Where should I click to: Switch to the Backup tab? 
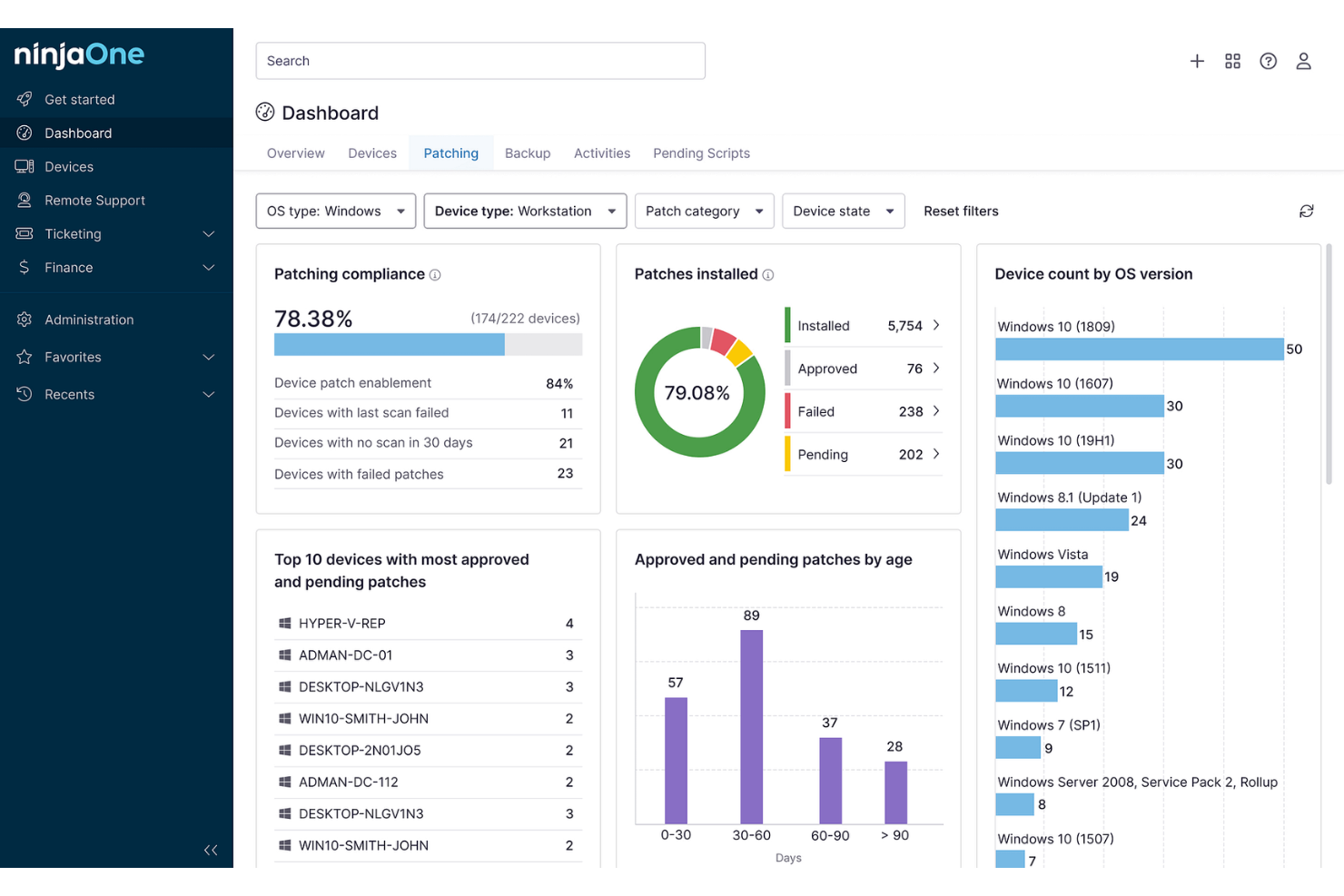[528, 153]
